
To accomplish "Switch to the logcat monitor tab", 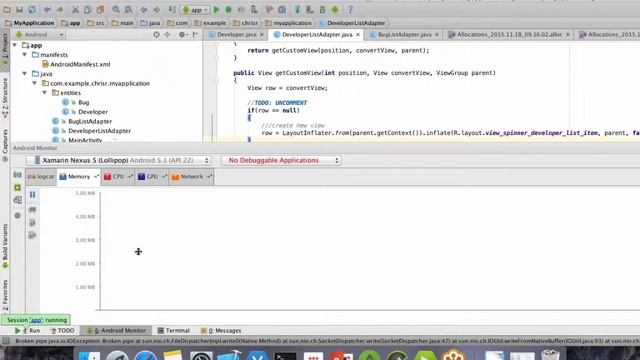I will click(x=41, y=177).
